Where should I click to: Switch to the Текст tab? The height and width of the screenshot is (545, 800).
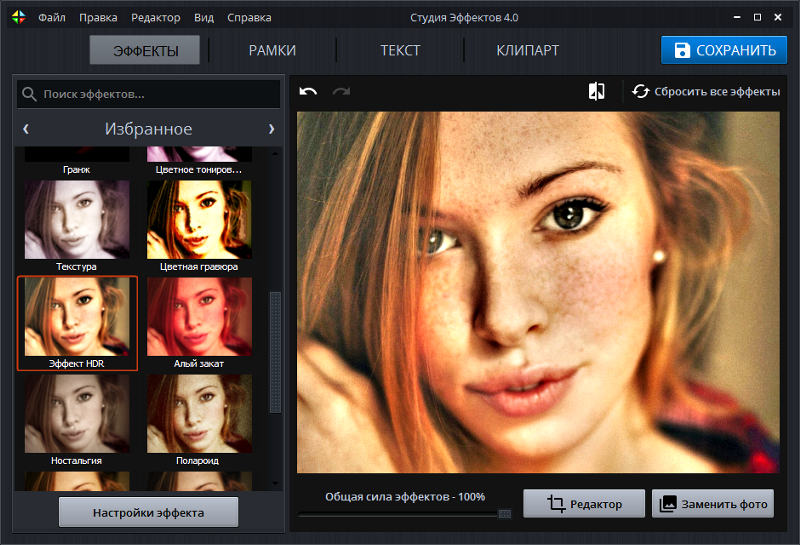(401, 50)
